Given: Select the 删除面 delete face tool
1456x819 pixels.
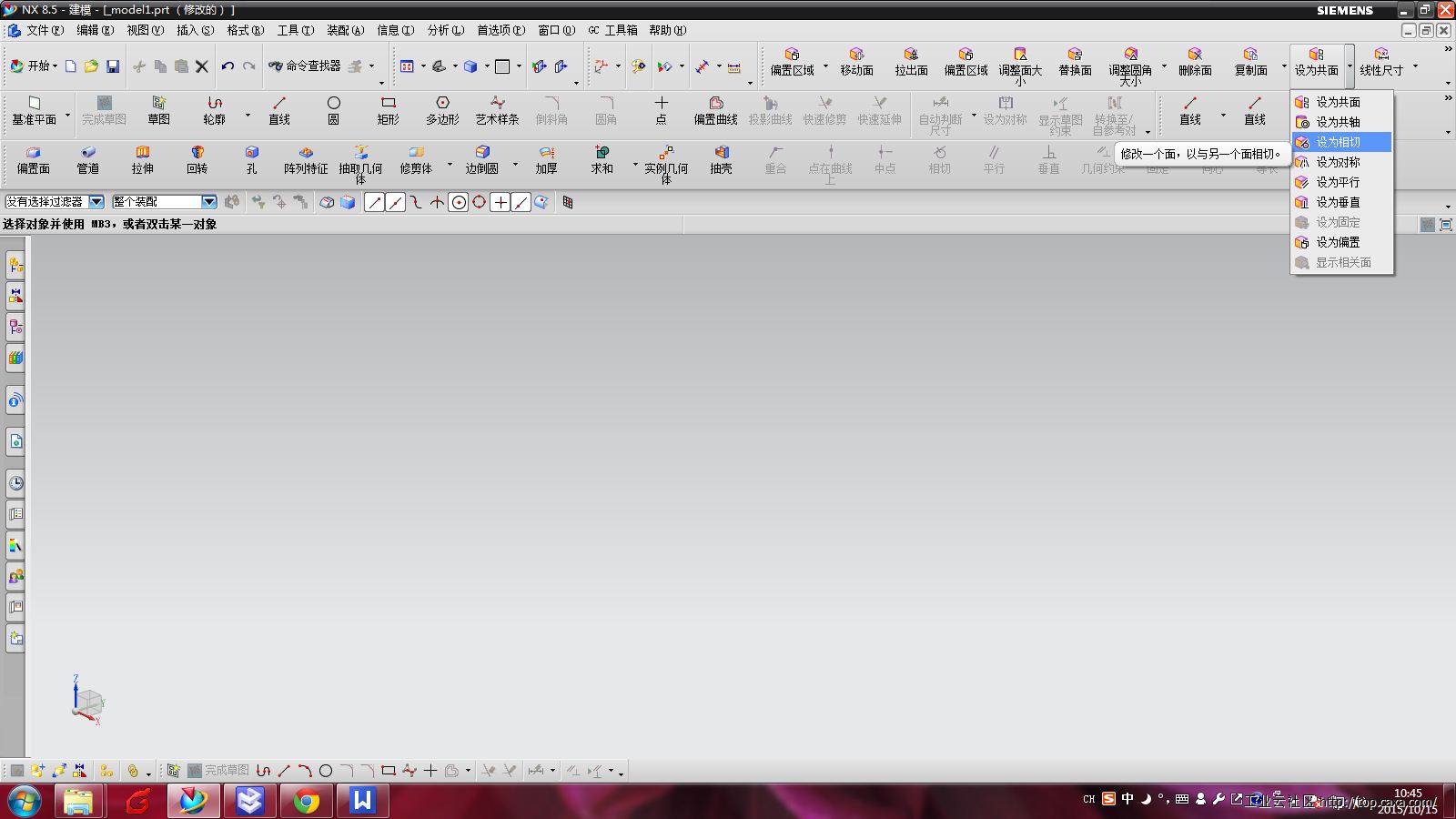Looking at the screenshot, I should 1195,62.
